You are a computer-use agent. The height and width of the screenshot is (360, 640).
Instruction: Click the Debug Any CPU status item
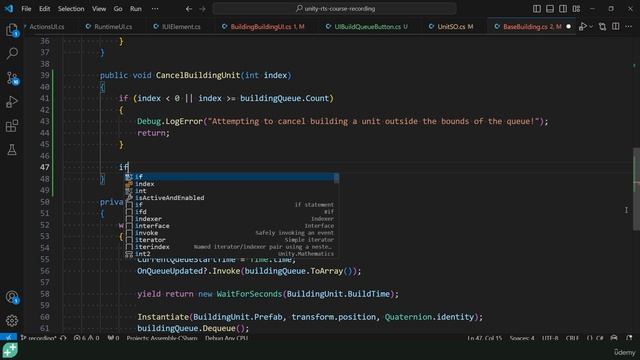pos(227,338)
